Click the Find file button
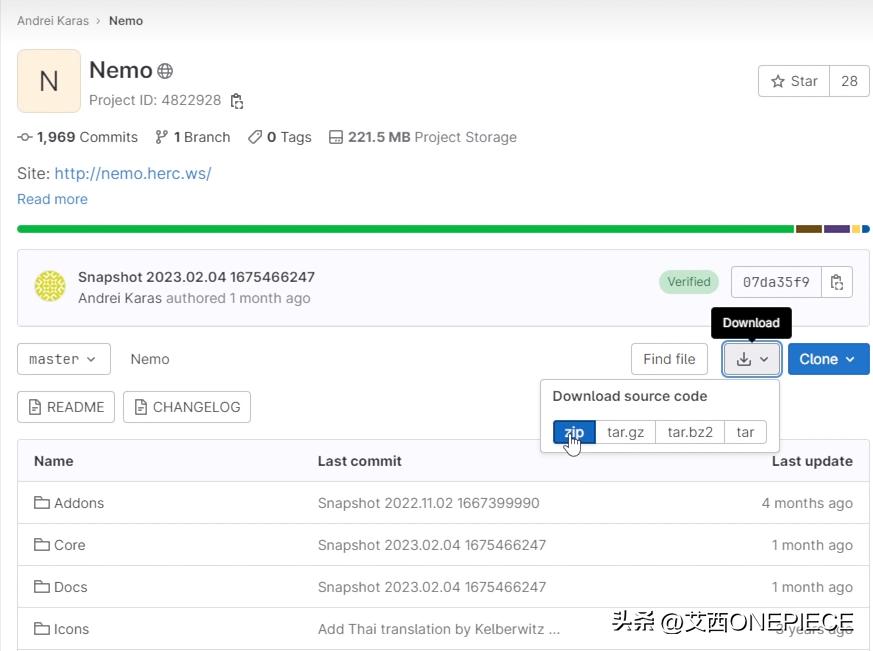Screen dimensions: 873x651 (669, 359)
